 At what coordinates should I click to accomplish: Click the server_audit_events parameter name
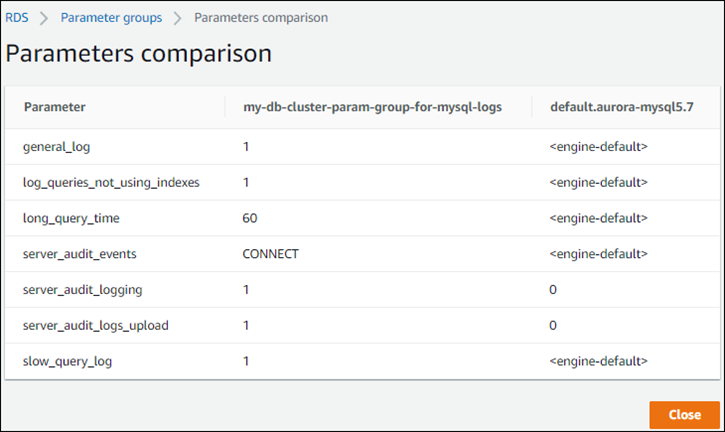[x=79, y=253]
